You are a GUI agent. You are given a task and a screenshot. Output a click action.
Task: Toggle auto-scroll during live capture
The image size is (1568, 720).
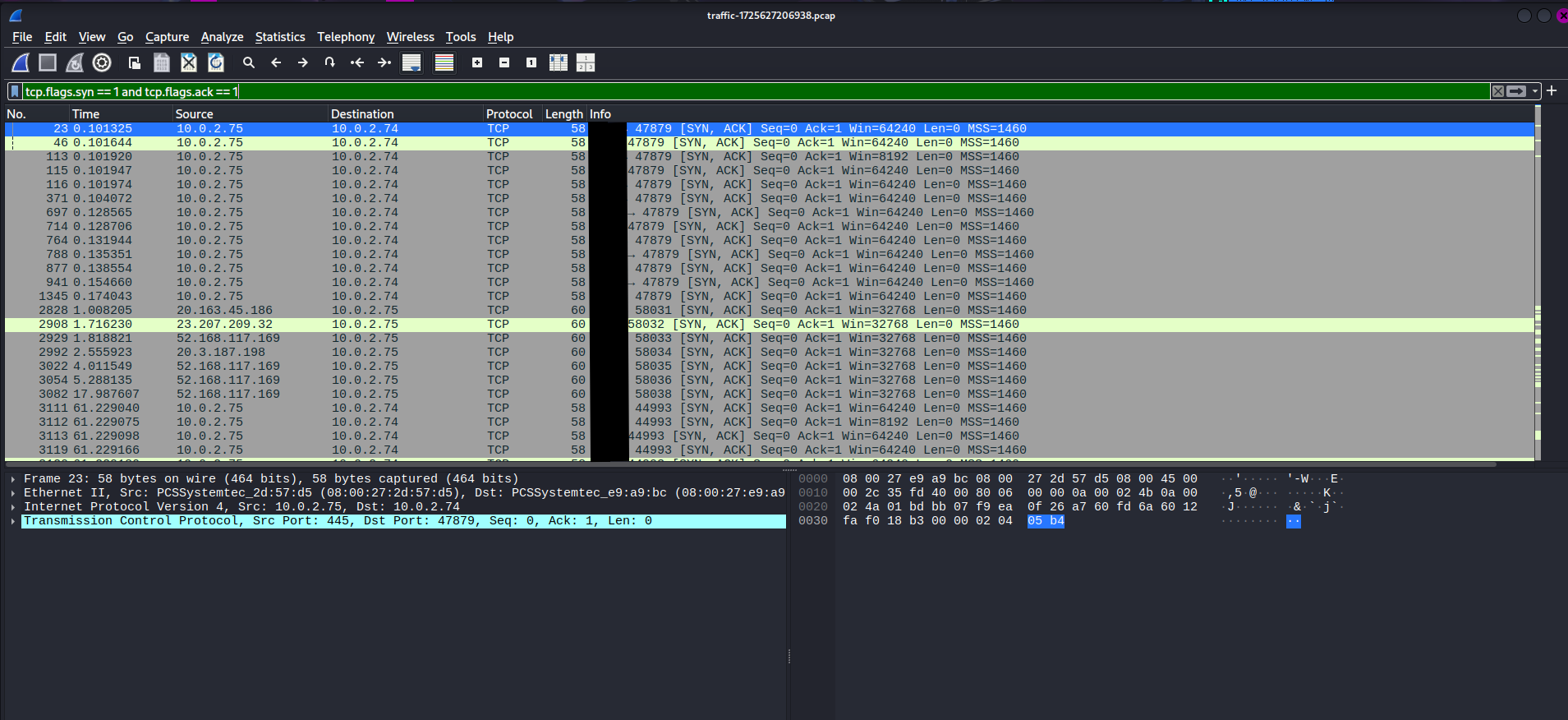pyautogui.click(x=412, y=62)
